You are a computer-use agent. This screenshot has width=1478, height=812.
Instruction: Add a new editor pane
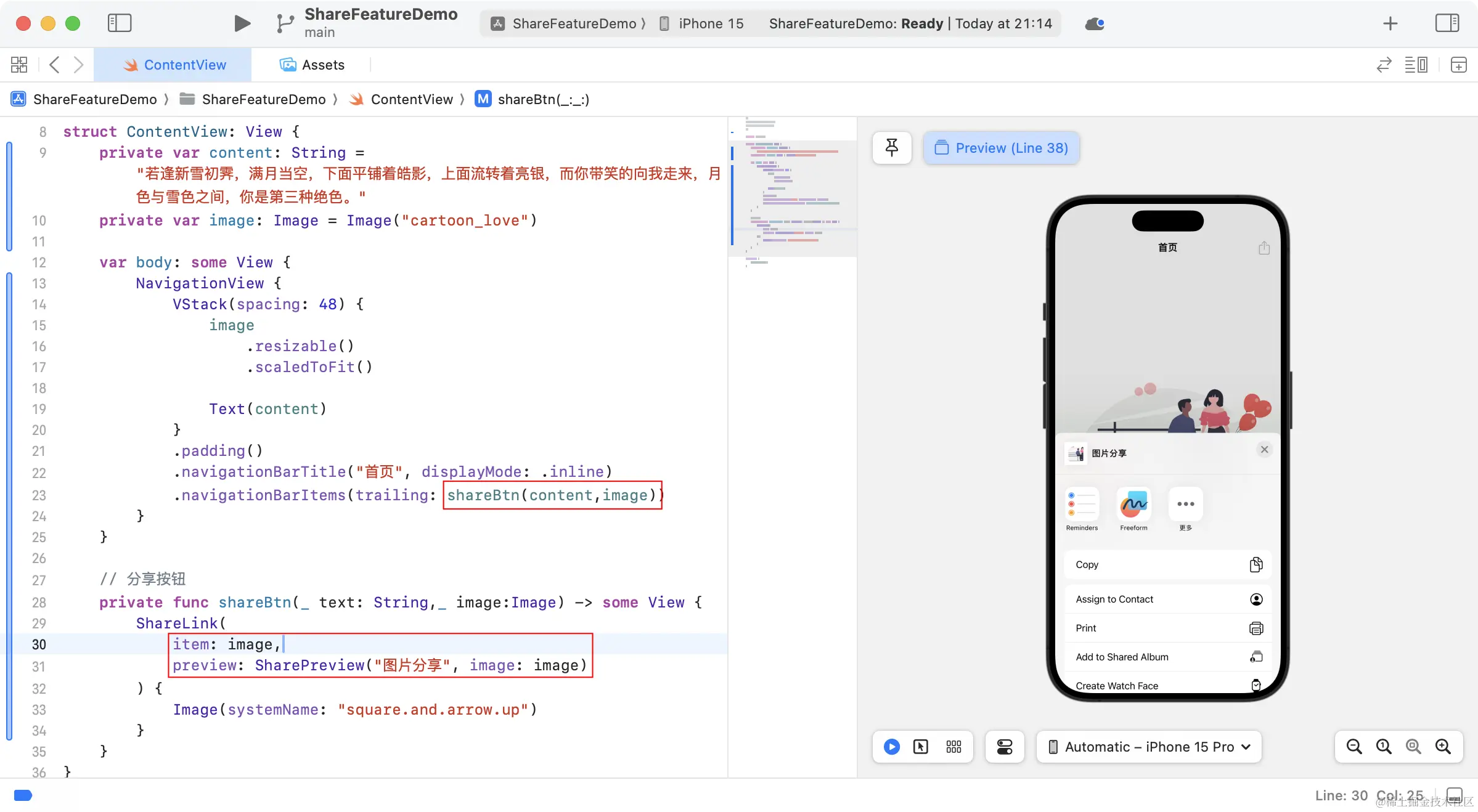(1458, 65)
